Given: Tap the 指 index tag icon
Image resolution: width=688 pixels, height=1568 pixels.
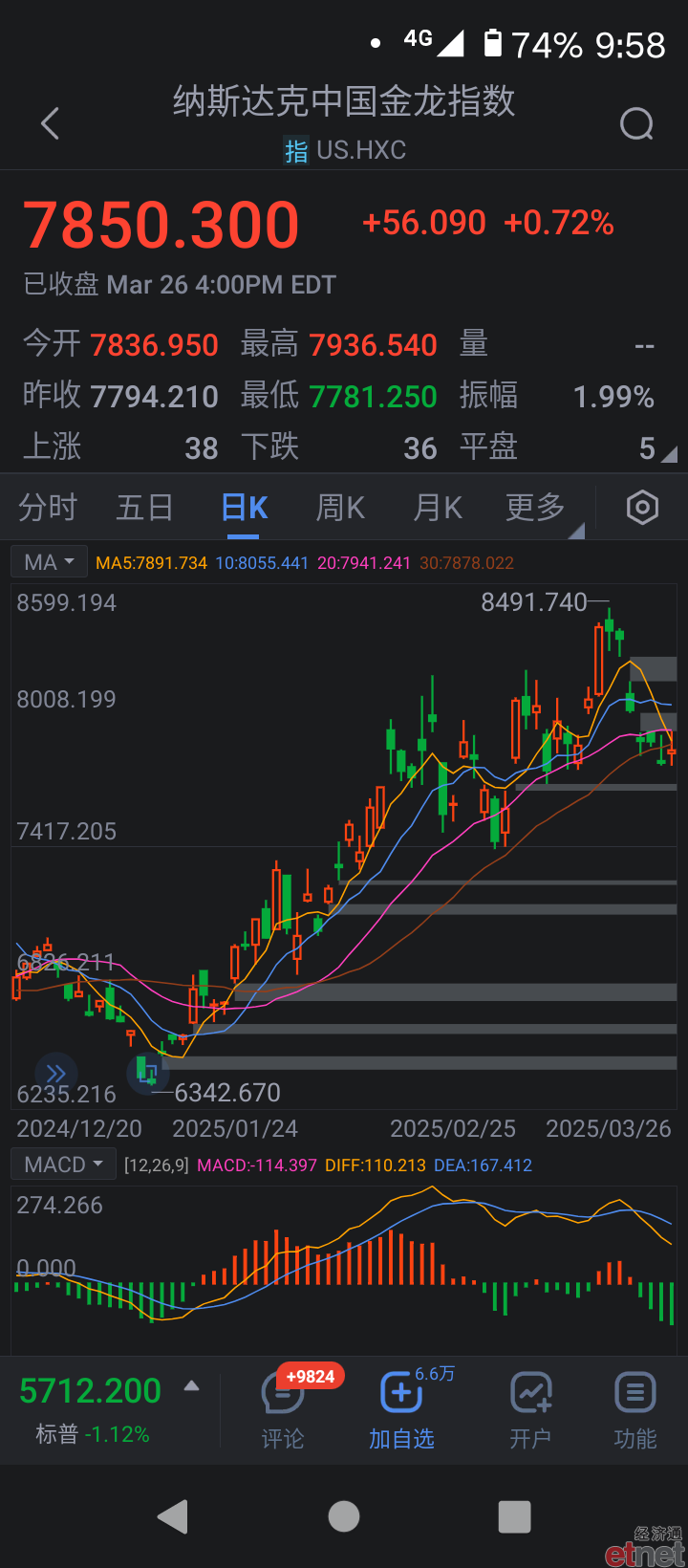Looking at the screenshot, I should click(296, 151).
